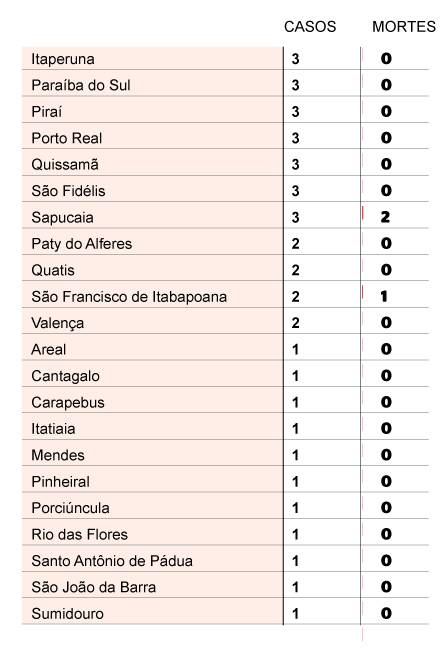Click São Francisco de Itabapoana deaths value 1
The width and height of the screenshot is (448, 670).
[384, 296]
